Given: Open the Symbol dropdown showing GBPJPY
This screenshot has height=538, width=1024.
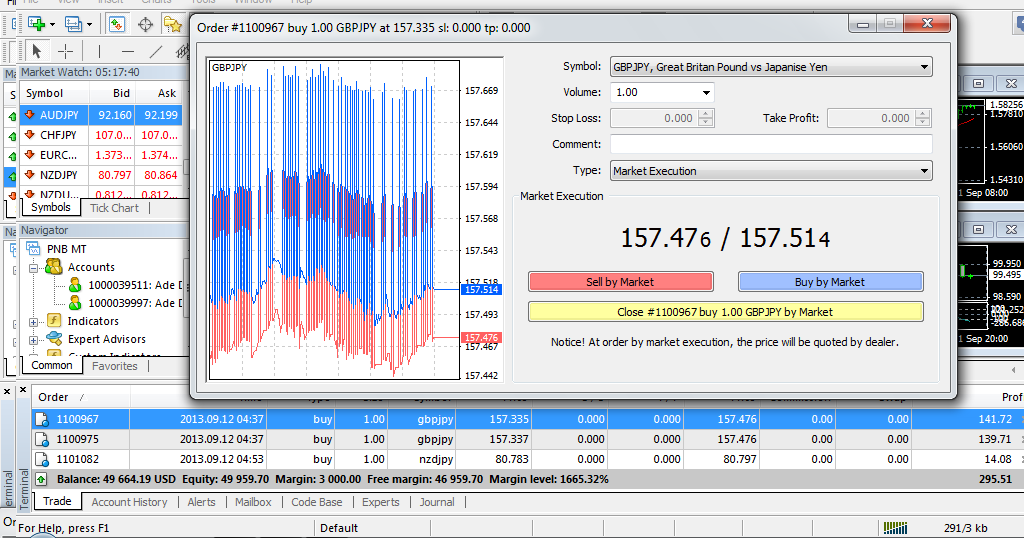Looking at the screenshot, I should (x=771, y=67).
